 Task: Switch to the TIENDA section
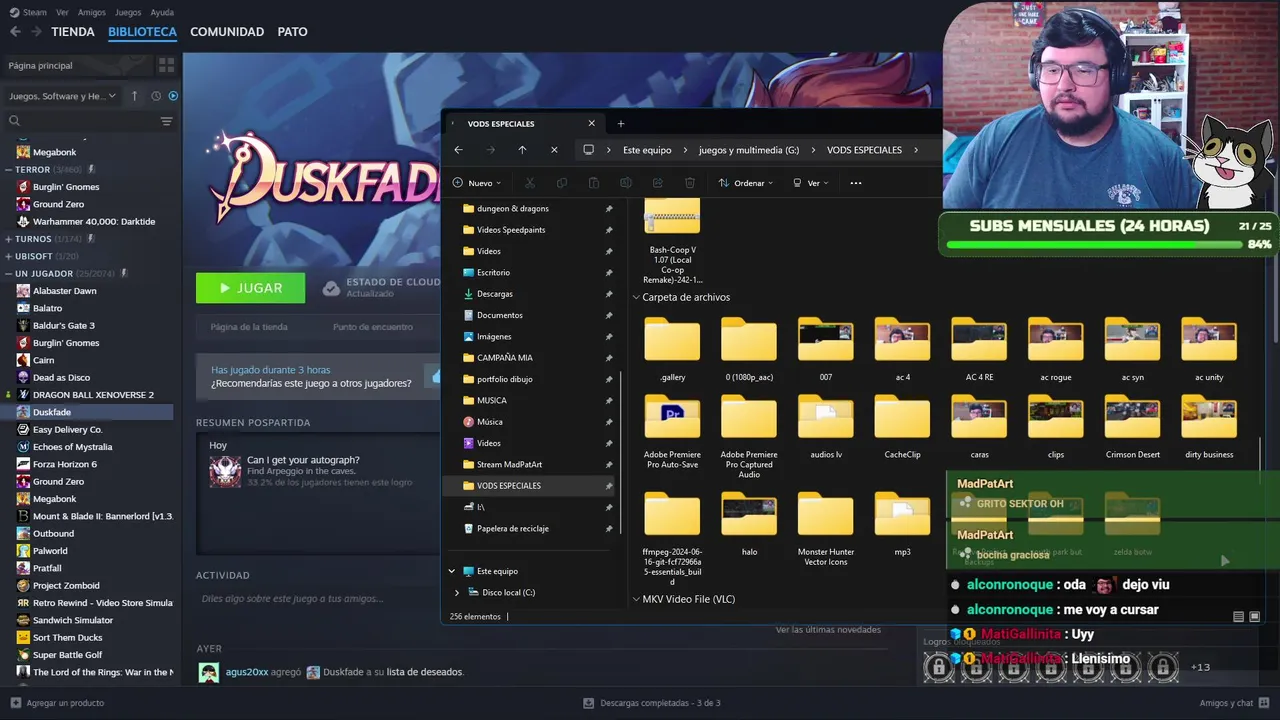click(73, 32)
